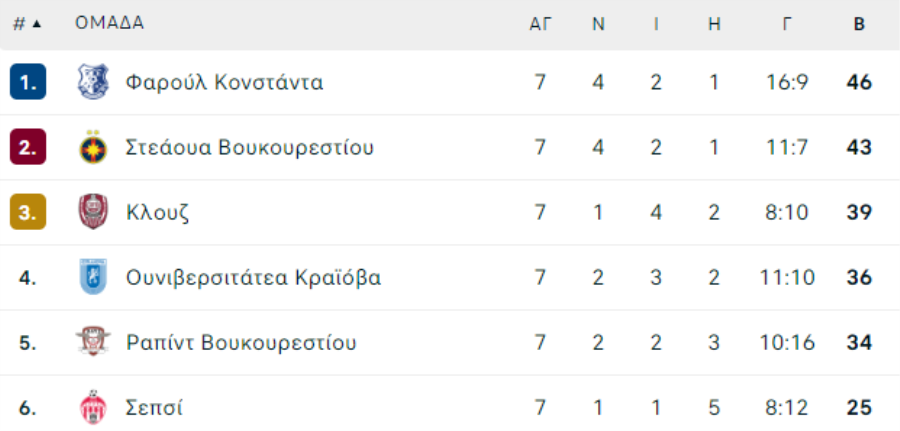Select the Σεπσί team name
The image size is (900, 431).
point(155,408)
